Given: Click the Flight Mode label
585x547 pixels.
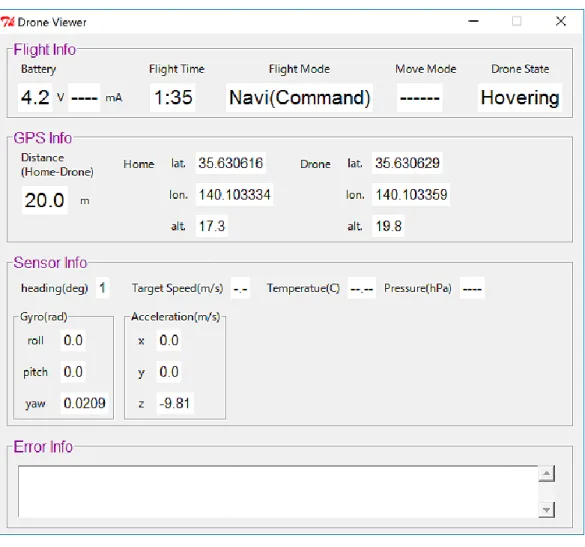Looking at the screenshot, I should (x=299, y=69).
